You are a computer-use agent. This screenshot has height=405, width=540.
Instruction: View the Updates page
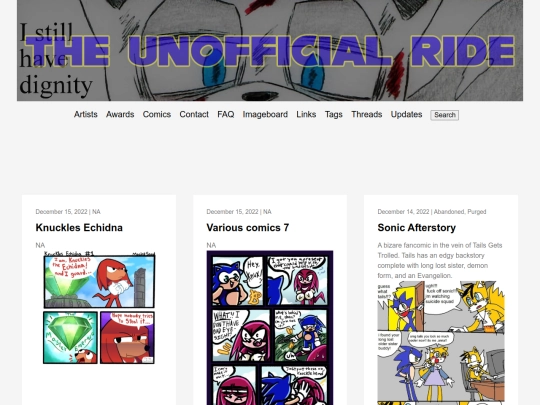[x=406, y=114]
